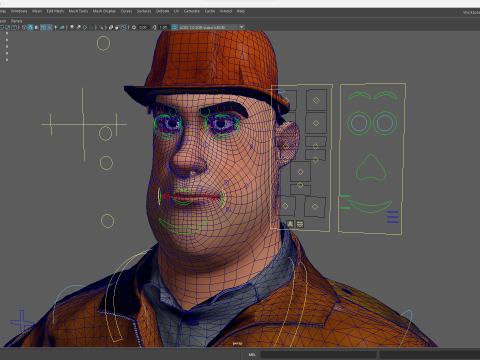This screenshot has width=480, height=360.
Task: Toggle the X-Ray Joints icon
Action: coord(124,27)
